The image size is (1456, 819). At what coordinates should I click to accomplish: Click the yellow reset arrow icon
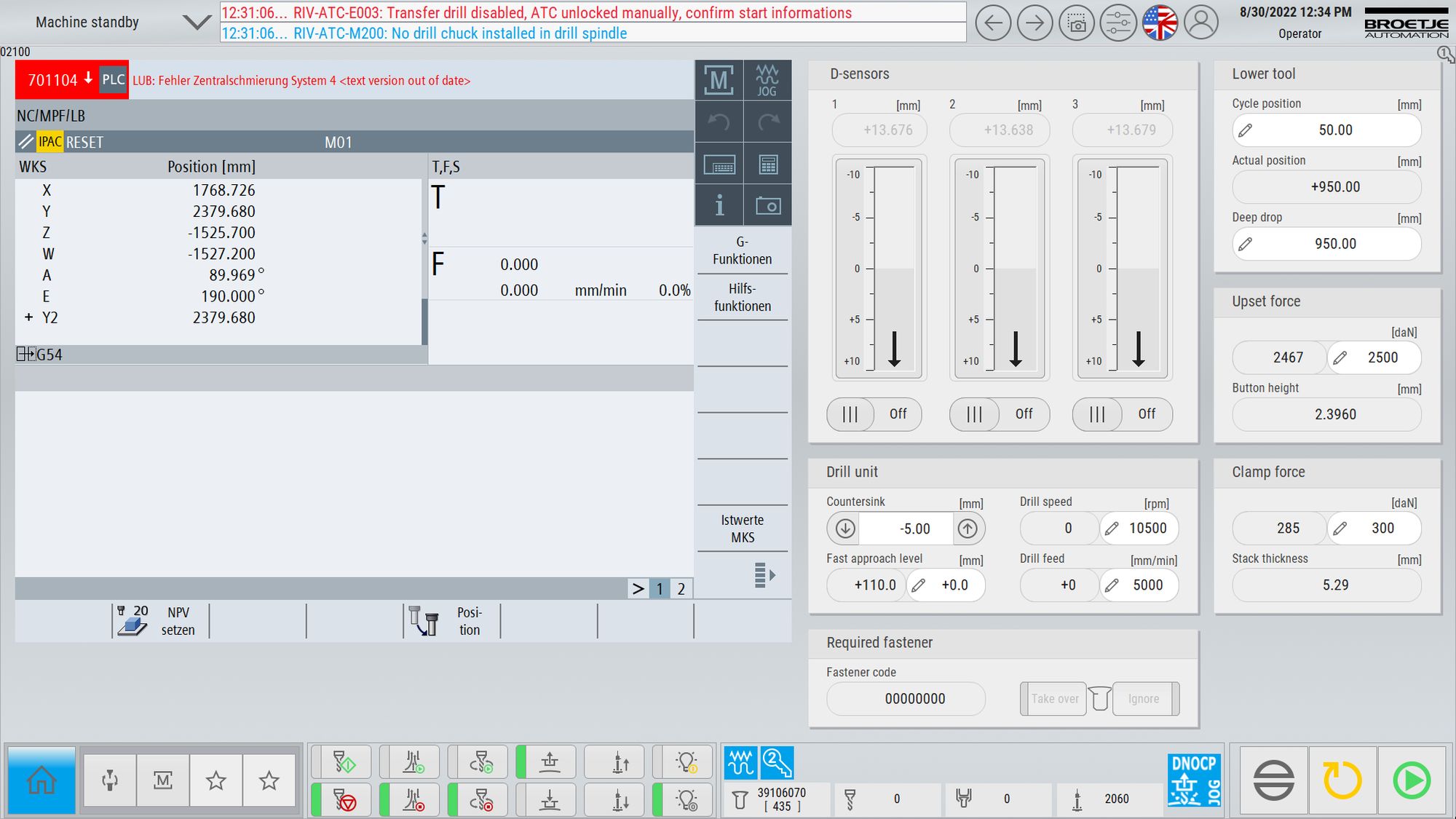(1342, 780)
